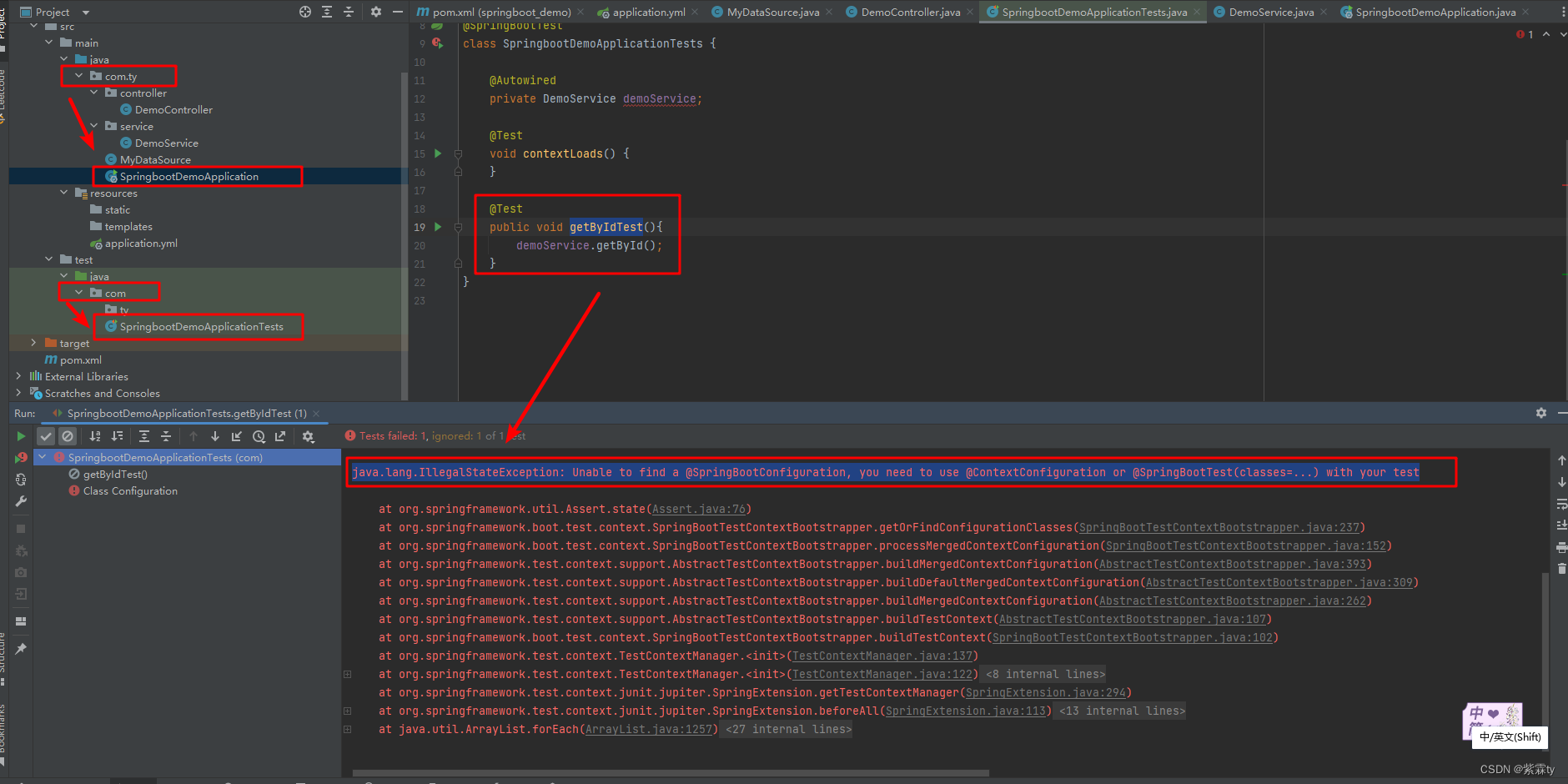Expand 8 internal lines fold
The width and height of the screenshot is (1568, 784).
1046,674
